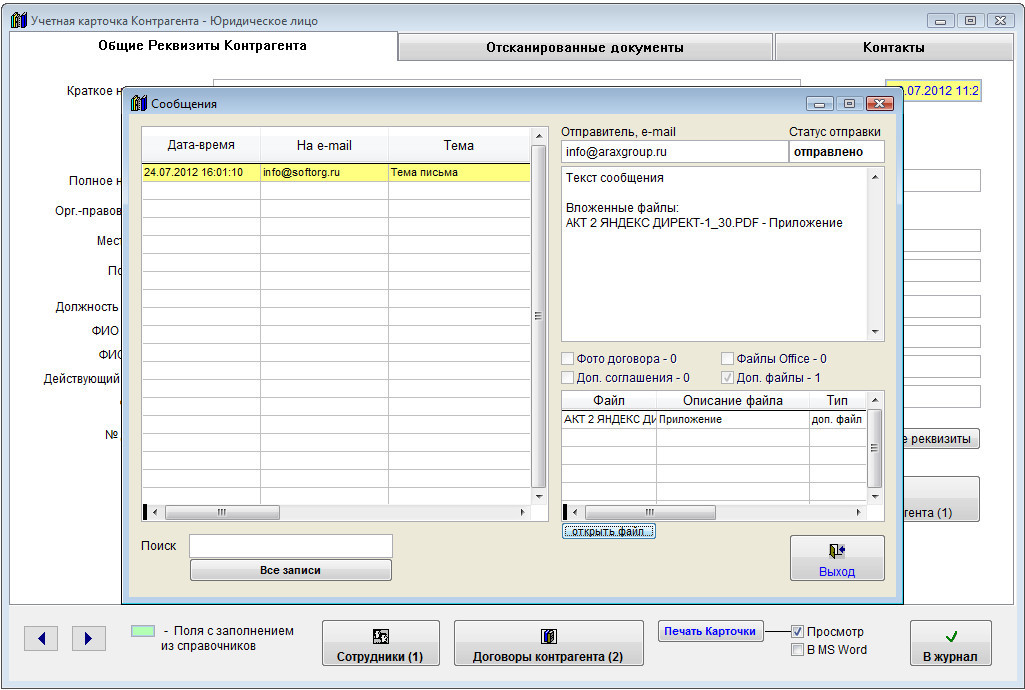Enable the В MS Word checkbox
Screen dimensions: 1025x690
[x=797, y=650]
